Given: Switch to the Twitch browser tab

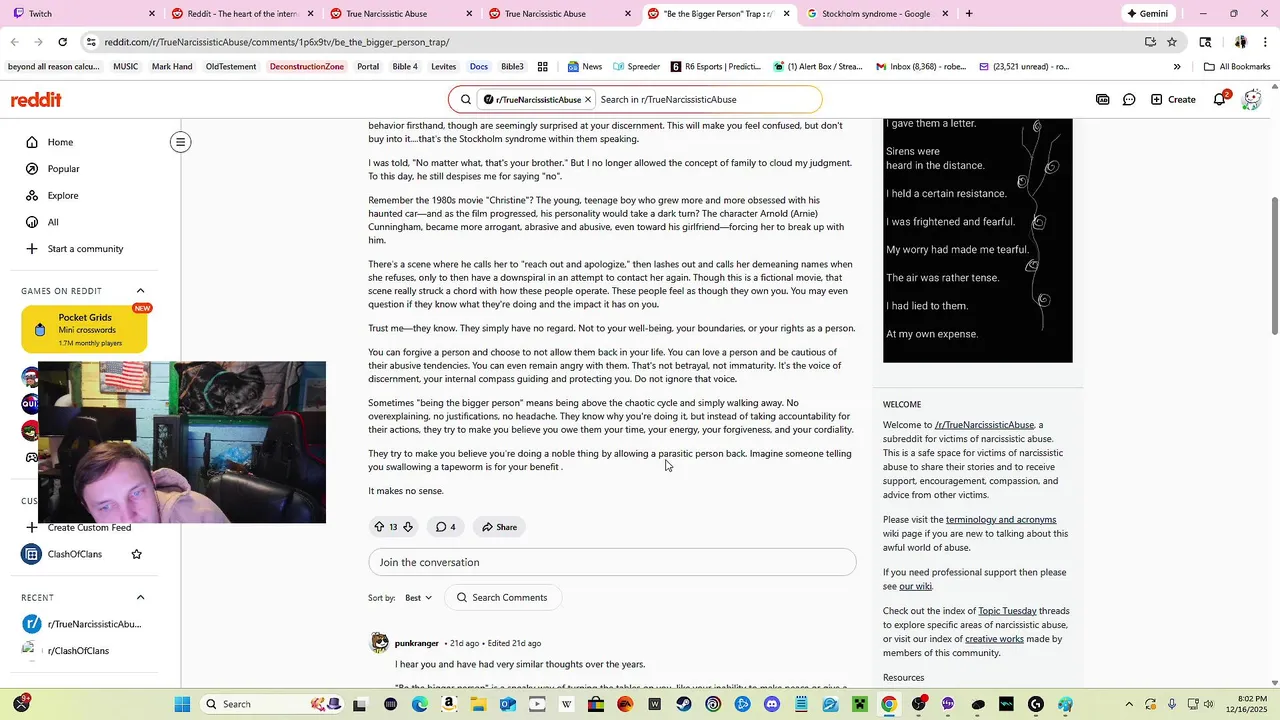Looking at the screenshot, I should 82,14.
